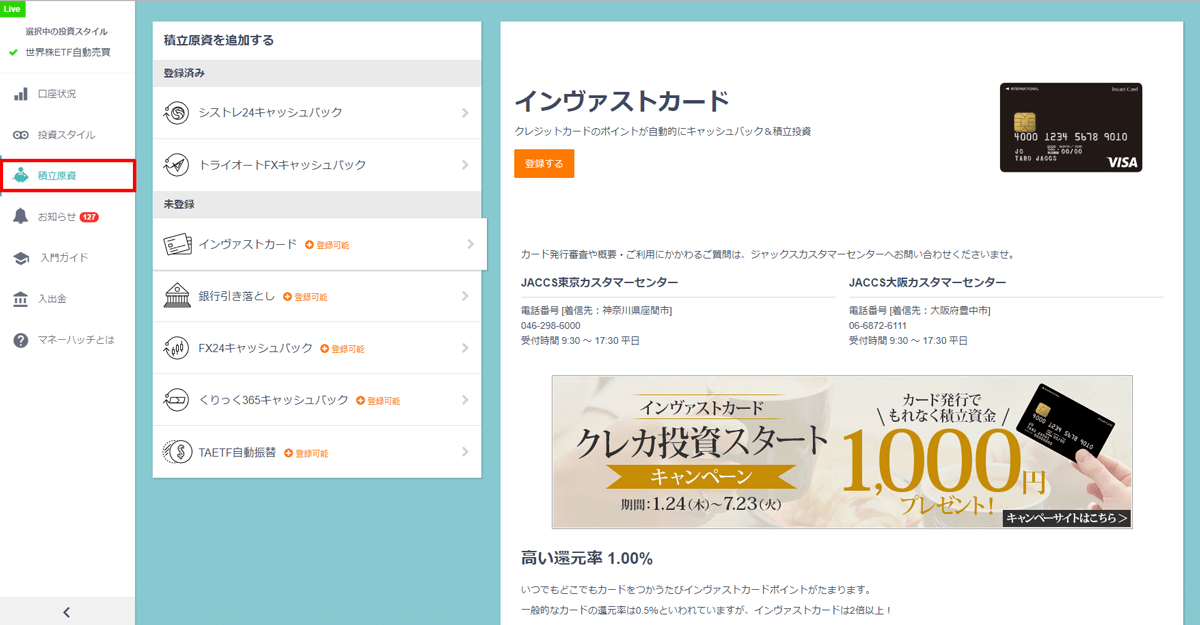Viewport: 1200px width, 625px height.
Task: Click the green Live status badge
Action: tap(13, 8)
